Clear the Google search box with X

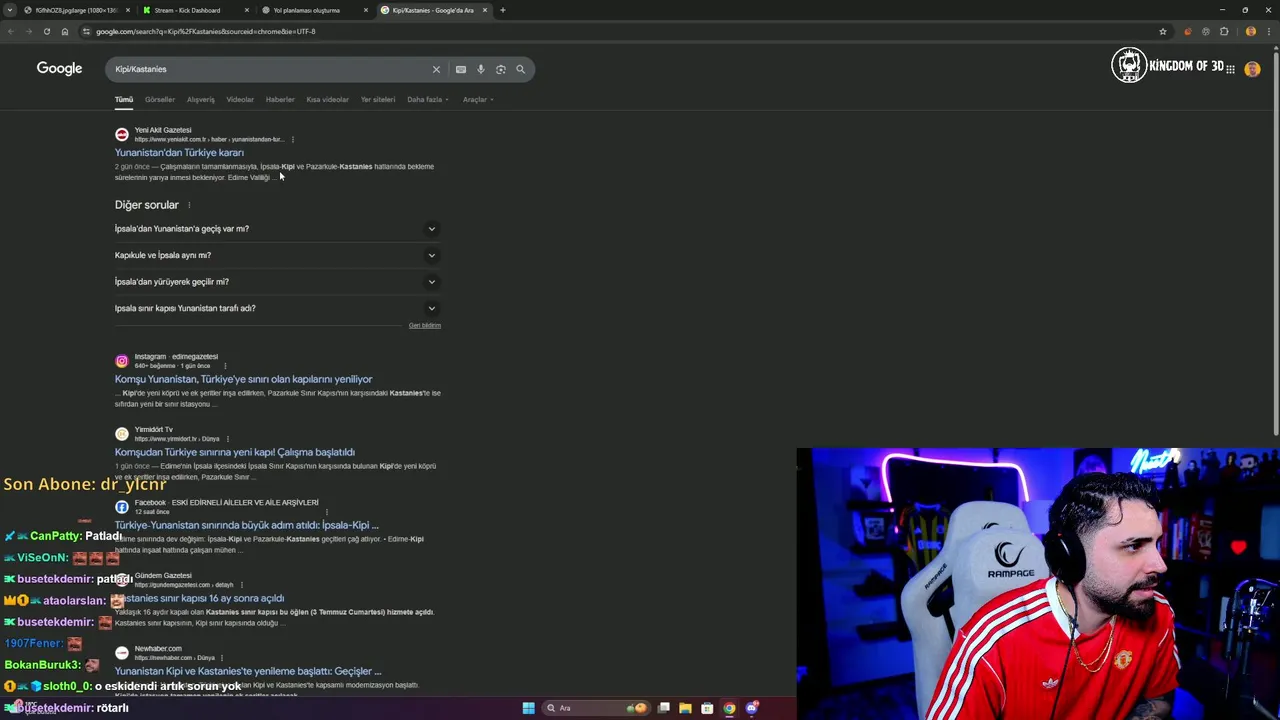pos(436,69)
